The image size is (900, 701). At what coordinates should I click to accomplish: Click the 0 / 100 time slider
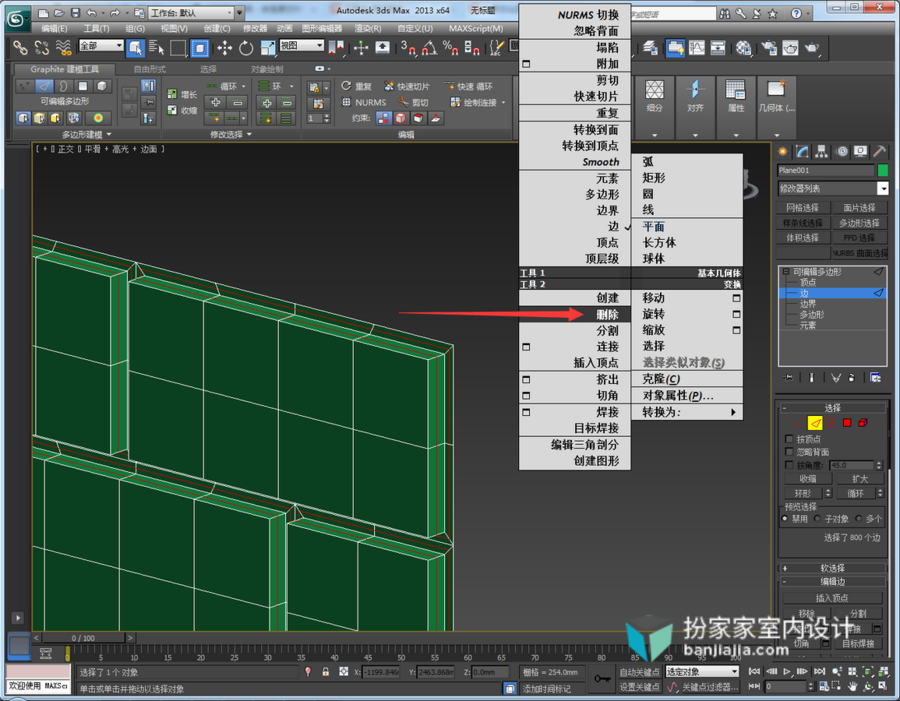coord(83,638)
